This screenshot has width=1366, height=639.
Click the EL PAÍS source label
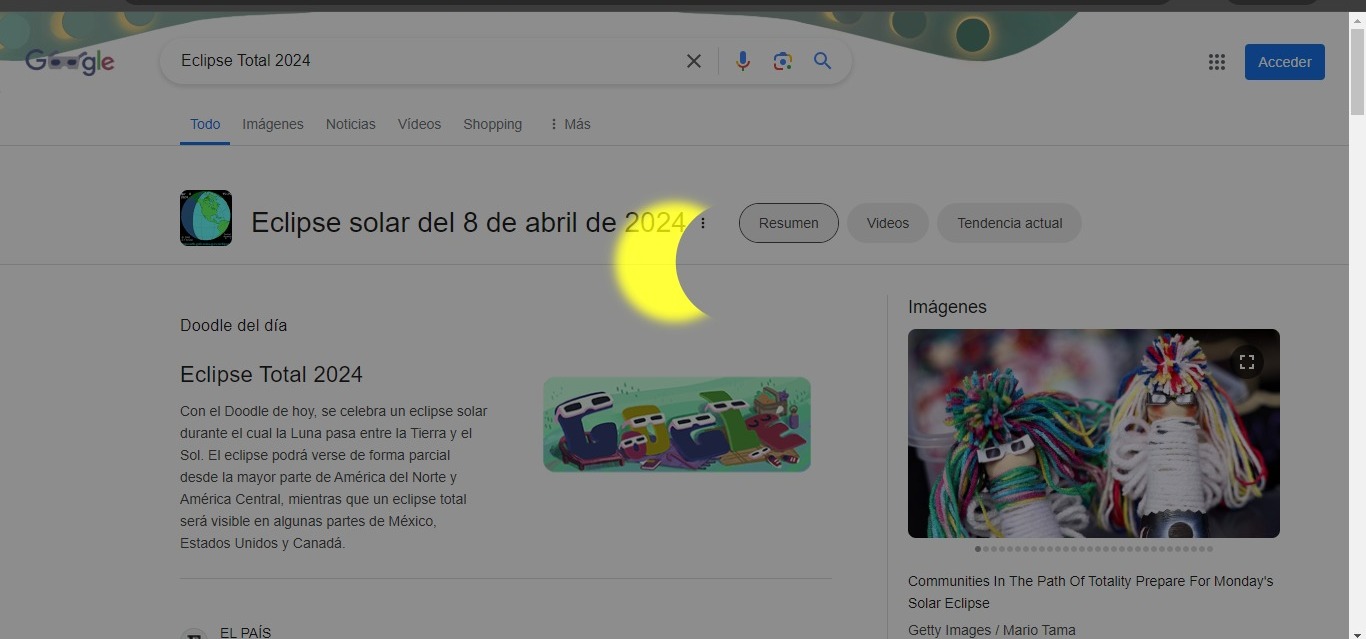coord(245,632)
